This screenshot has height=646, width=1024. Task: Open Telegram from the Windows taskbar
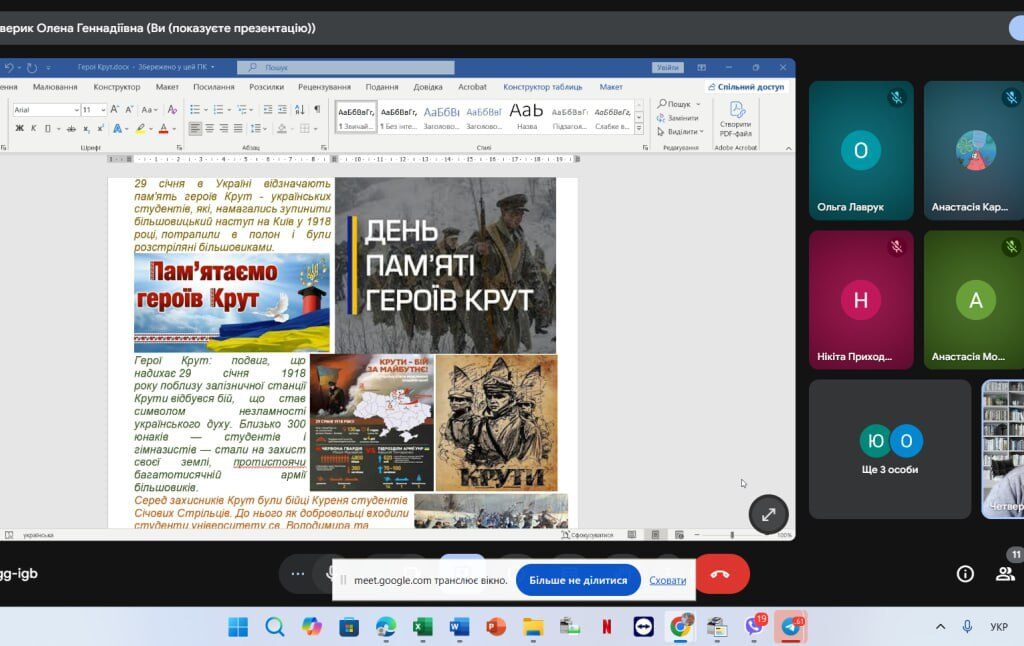click(x=792, y=627)
